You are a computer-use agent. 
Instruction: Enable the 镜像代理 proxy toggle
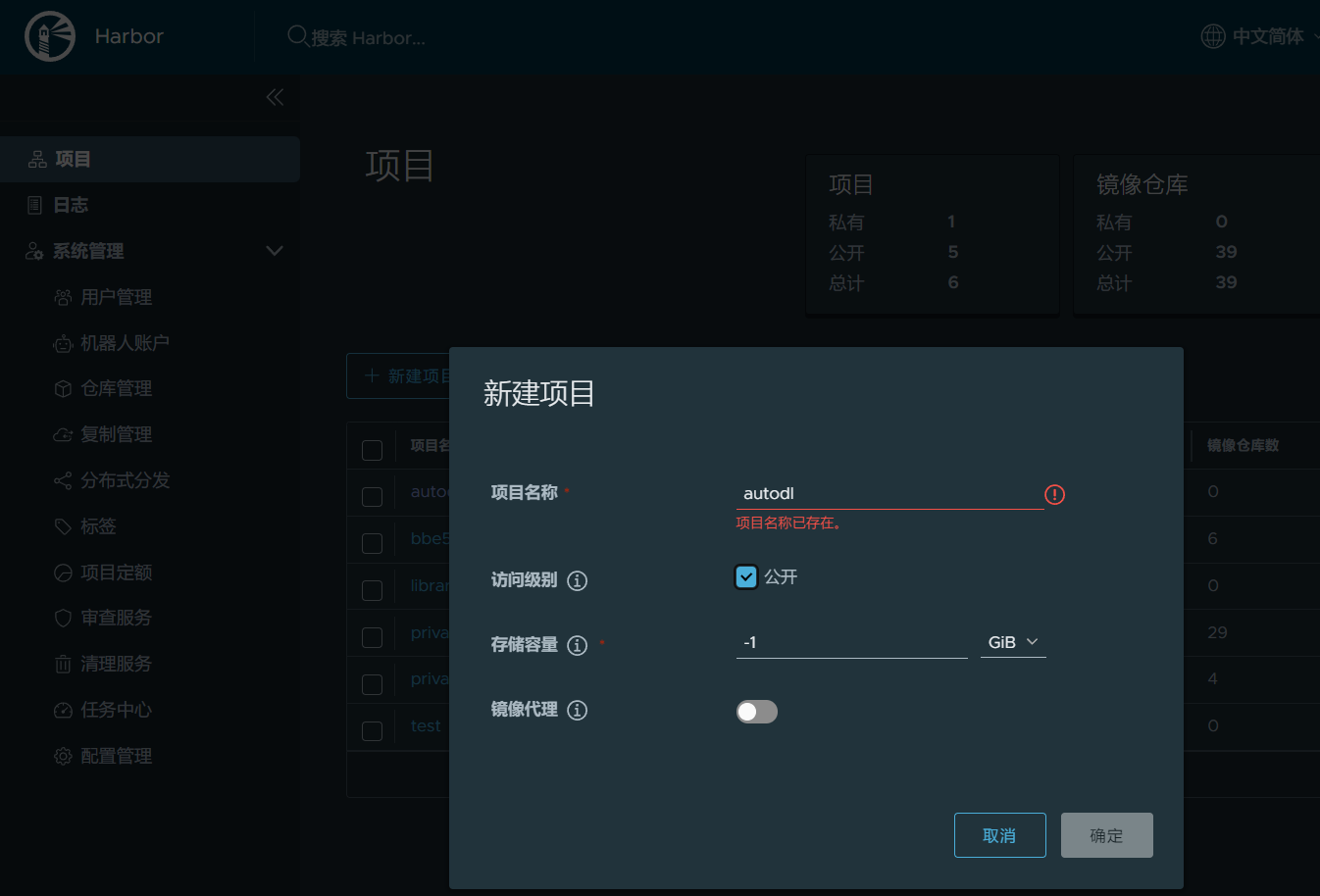tap(756, 711)
